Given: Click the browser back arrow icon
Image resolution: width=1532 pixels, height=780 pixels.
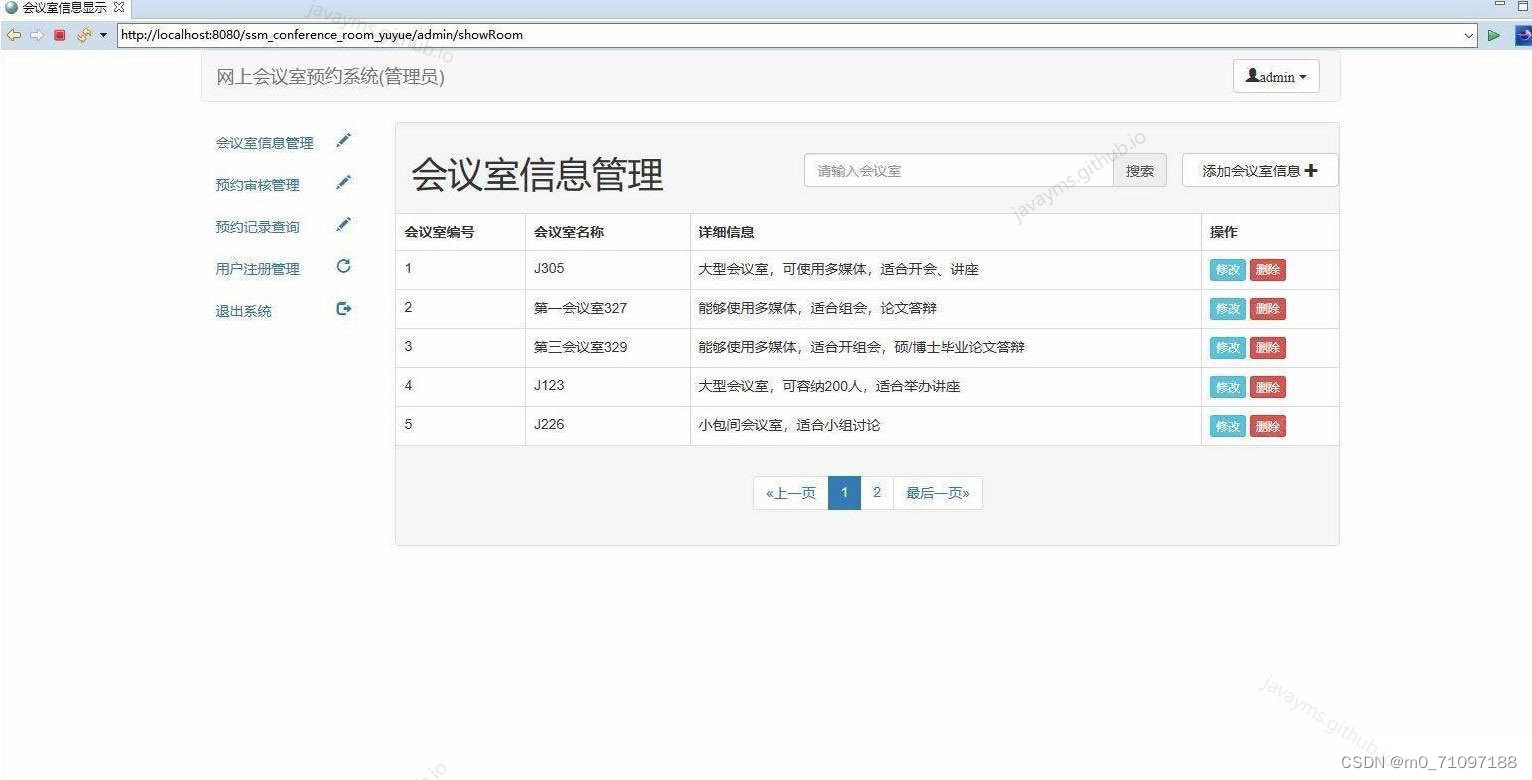Looking at the screenshot, I should pyautogui.click(x=13, y=35).
